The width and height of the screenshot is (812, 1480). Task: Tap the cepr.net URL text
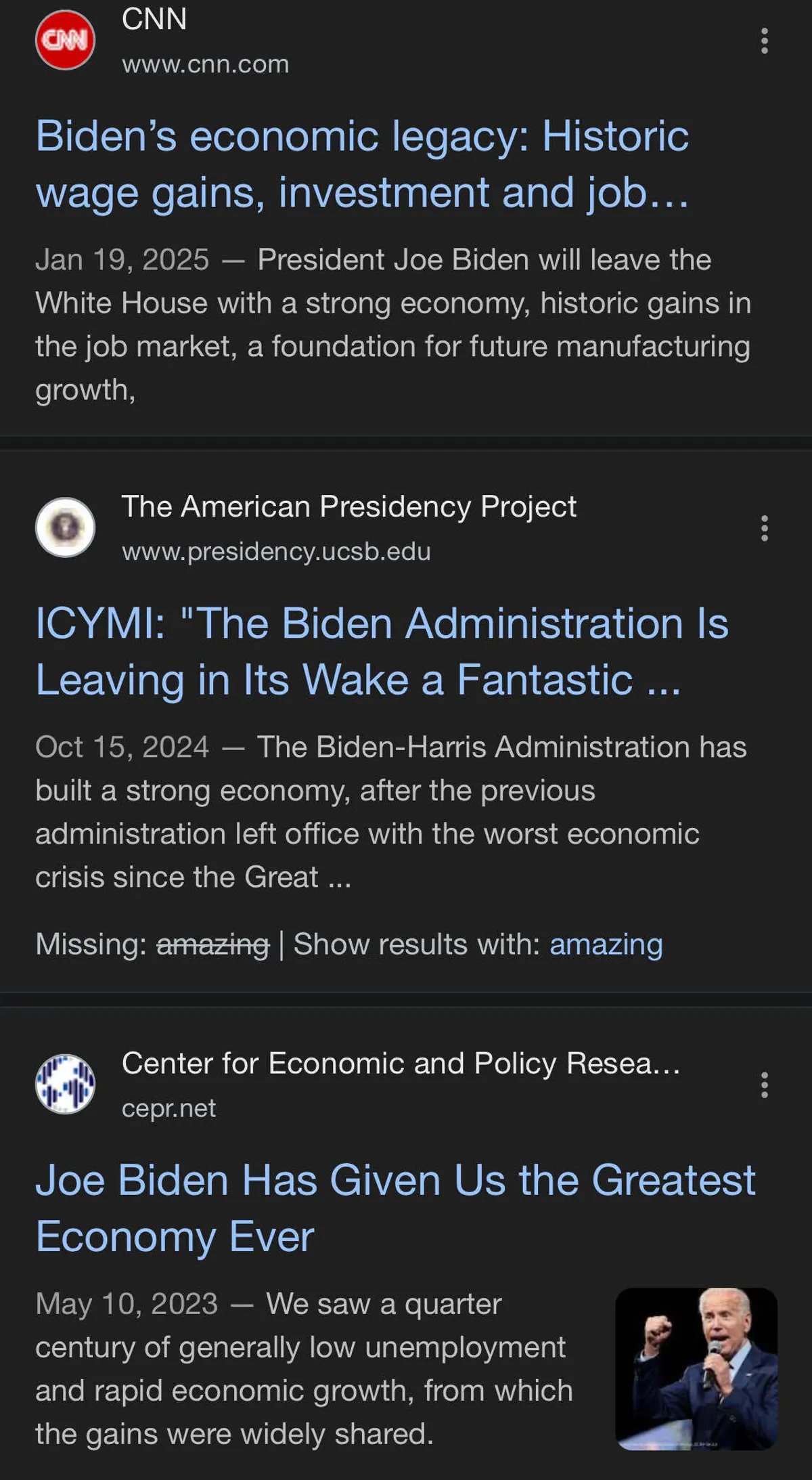pos(168,1108)
